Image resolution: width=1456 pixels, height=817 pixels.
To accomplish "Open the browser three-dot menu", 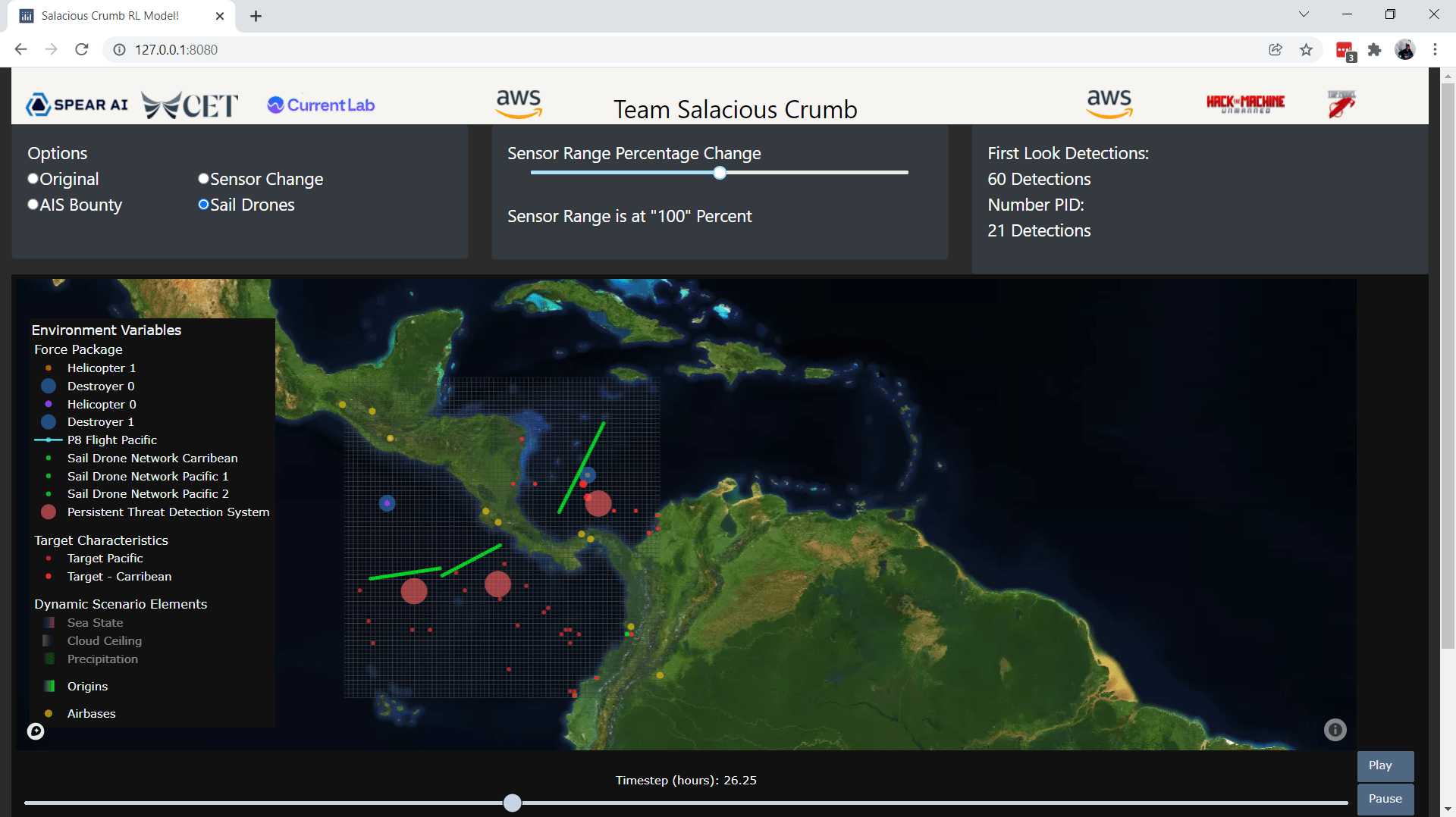I will pyautogui.click(x=1435, y=50).
